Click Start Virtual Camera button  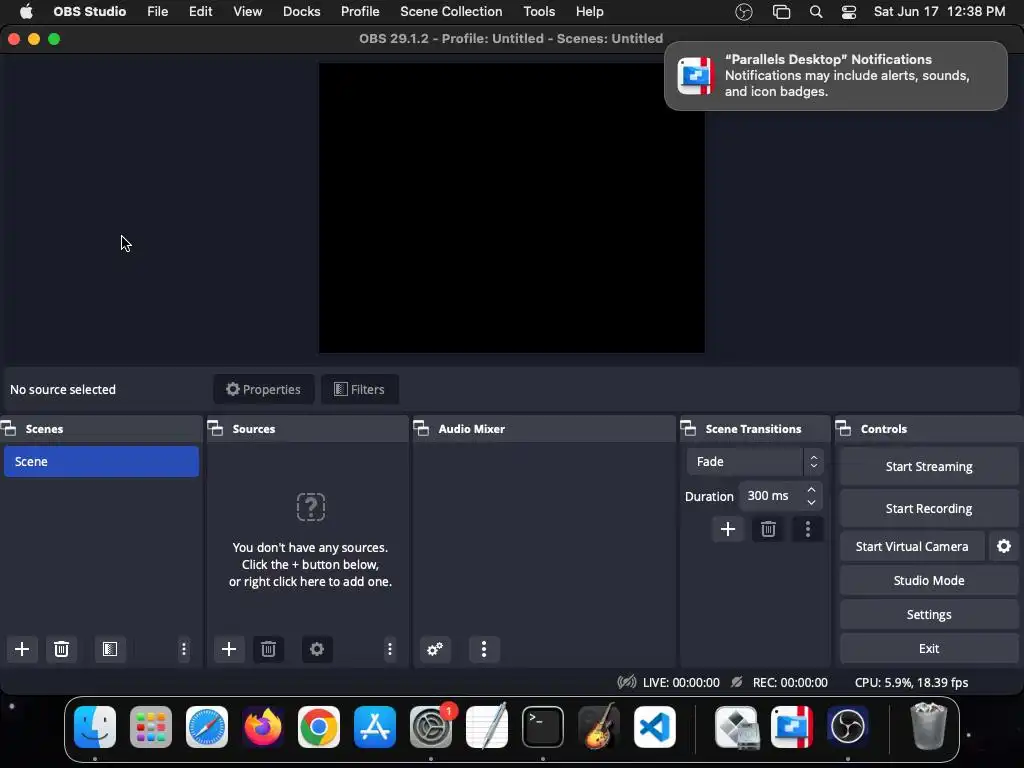coord(912,547)
